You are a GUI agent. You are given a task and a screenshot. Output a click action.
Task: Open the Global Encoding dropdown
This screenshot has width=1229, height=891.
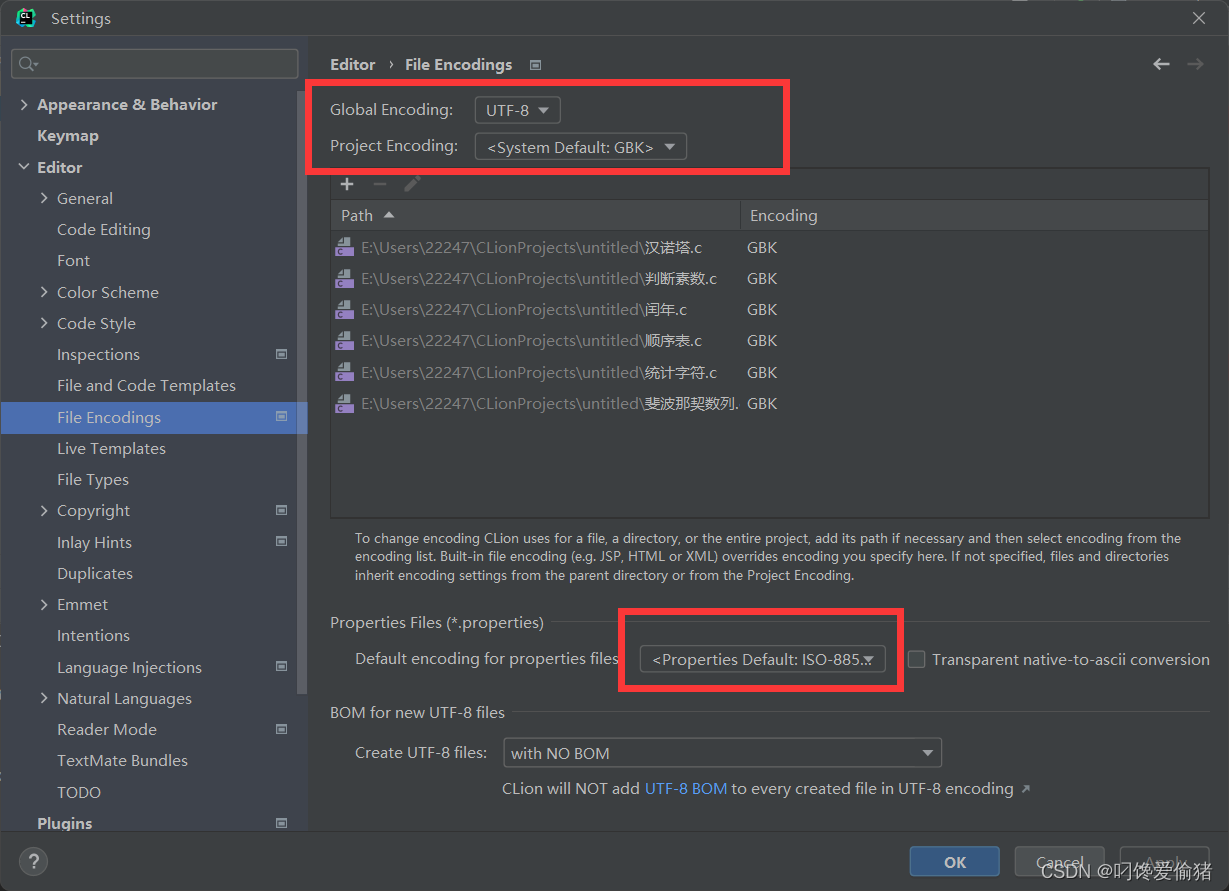click(517, 110)
